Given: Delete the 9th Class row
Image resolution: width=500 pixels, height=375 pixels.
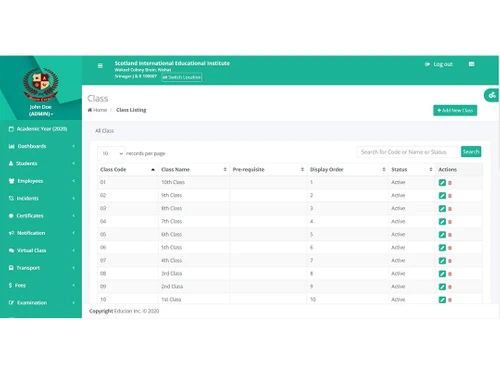Looking at the screenshot, I should click(450, 196).
